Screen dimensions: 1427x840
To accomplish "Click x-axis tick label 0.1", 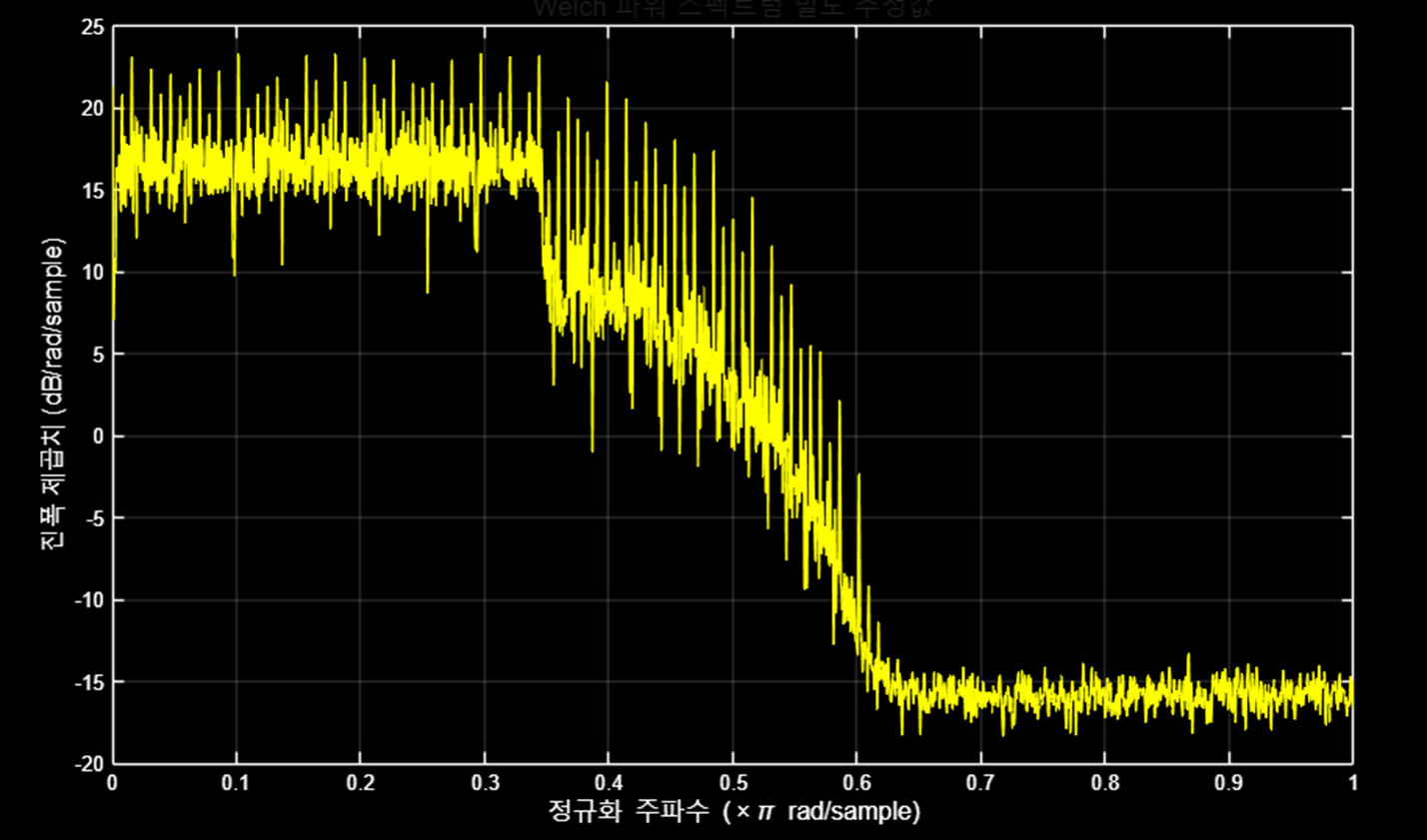I will coord(236,784).
